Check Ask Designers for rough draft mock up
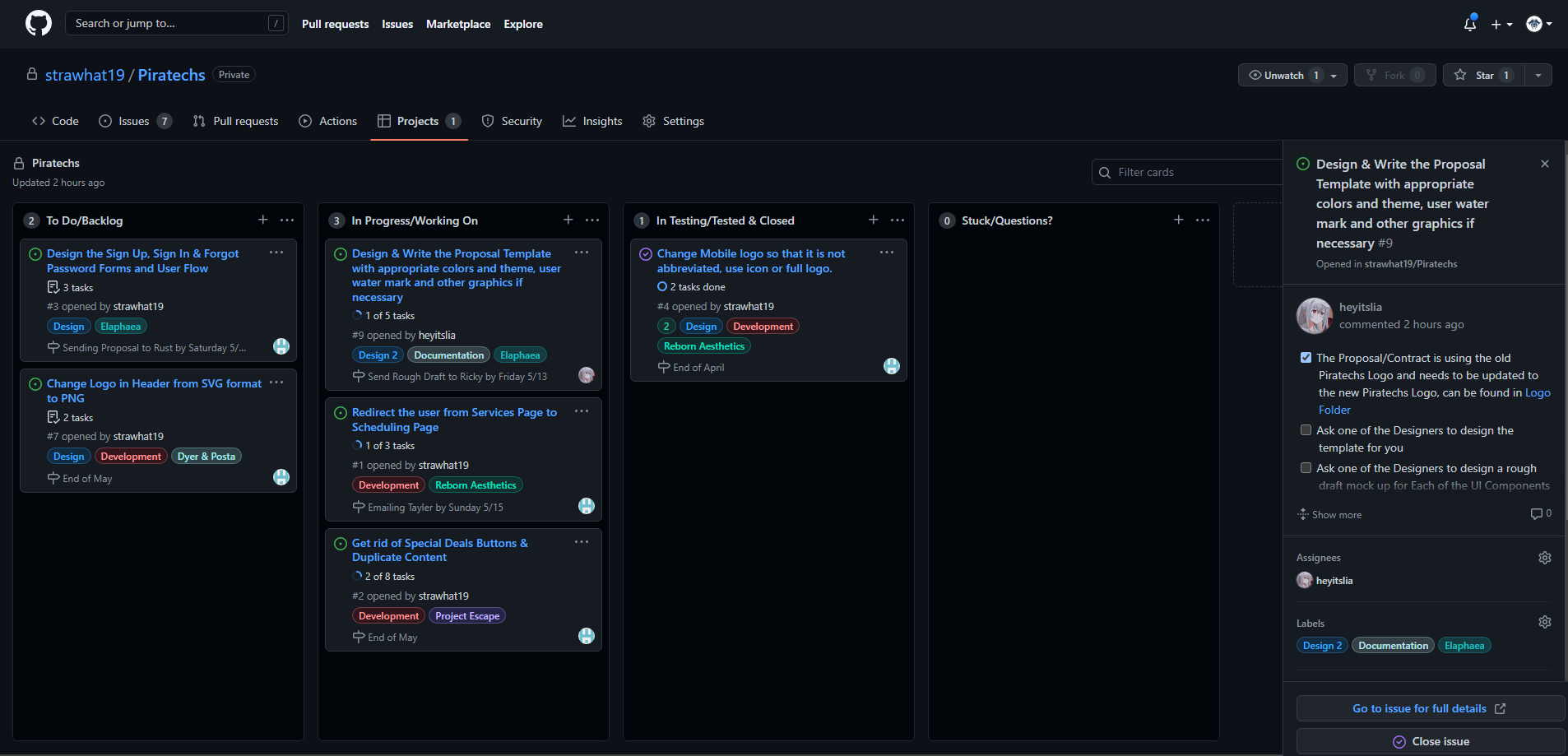The height and width of the screenshot is (756, 1568). point(1306,468)
